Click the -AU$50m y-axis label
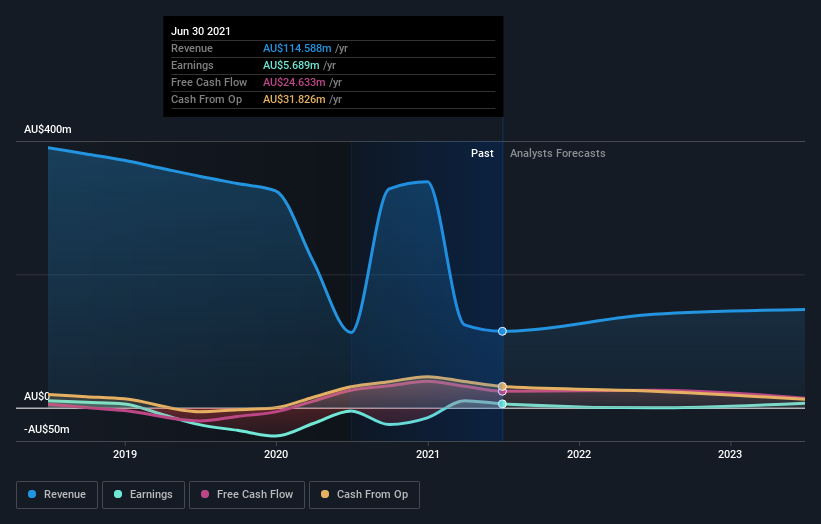Image resolution: width=821 pixels, height=524 pixels. 47,429
